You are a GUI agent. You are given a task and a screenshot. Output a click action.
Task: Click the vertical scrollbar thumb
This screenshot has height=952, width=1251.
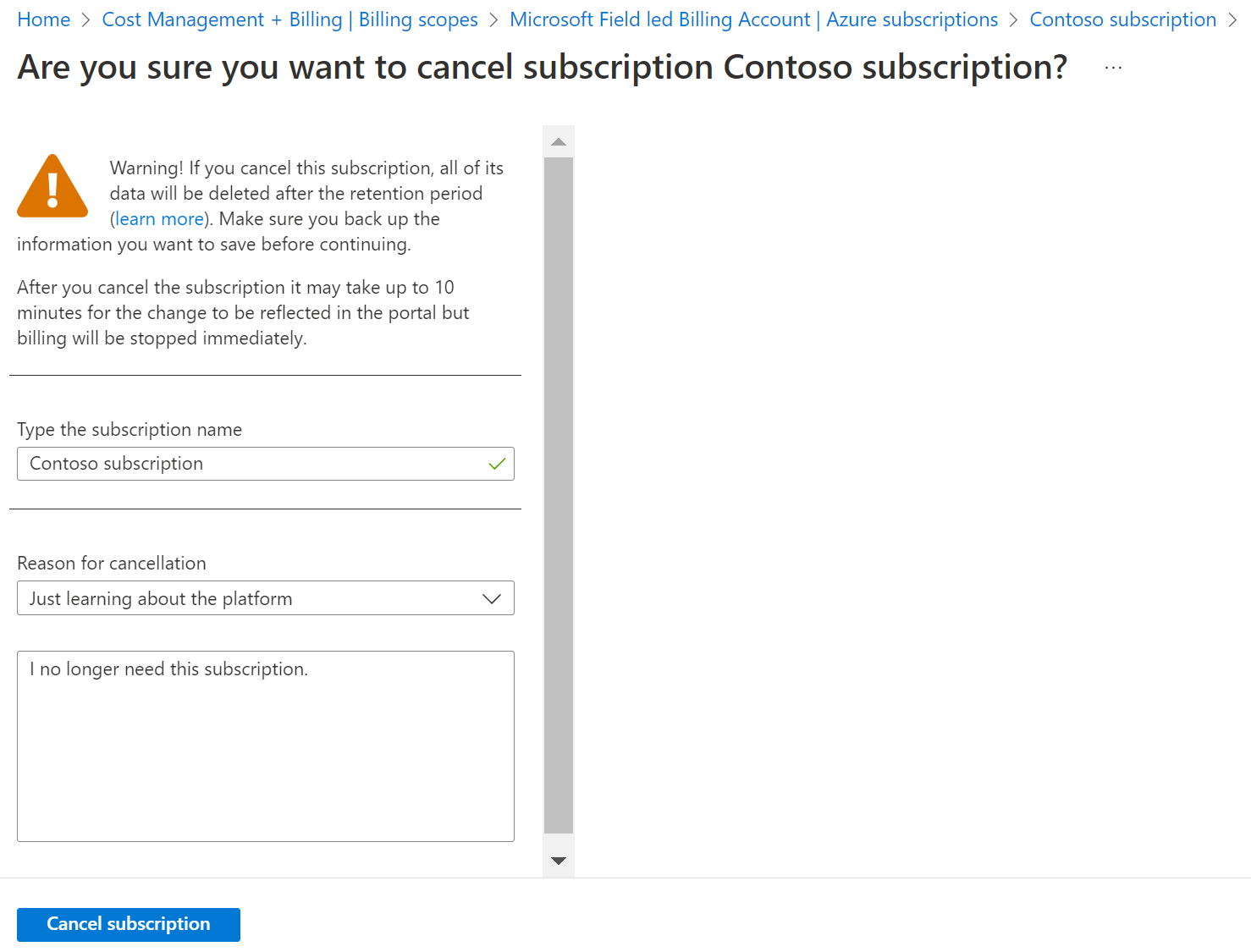pyautogui.click(x=559, y=495)
